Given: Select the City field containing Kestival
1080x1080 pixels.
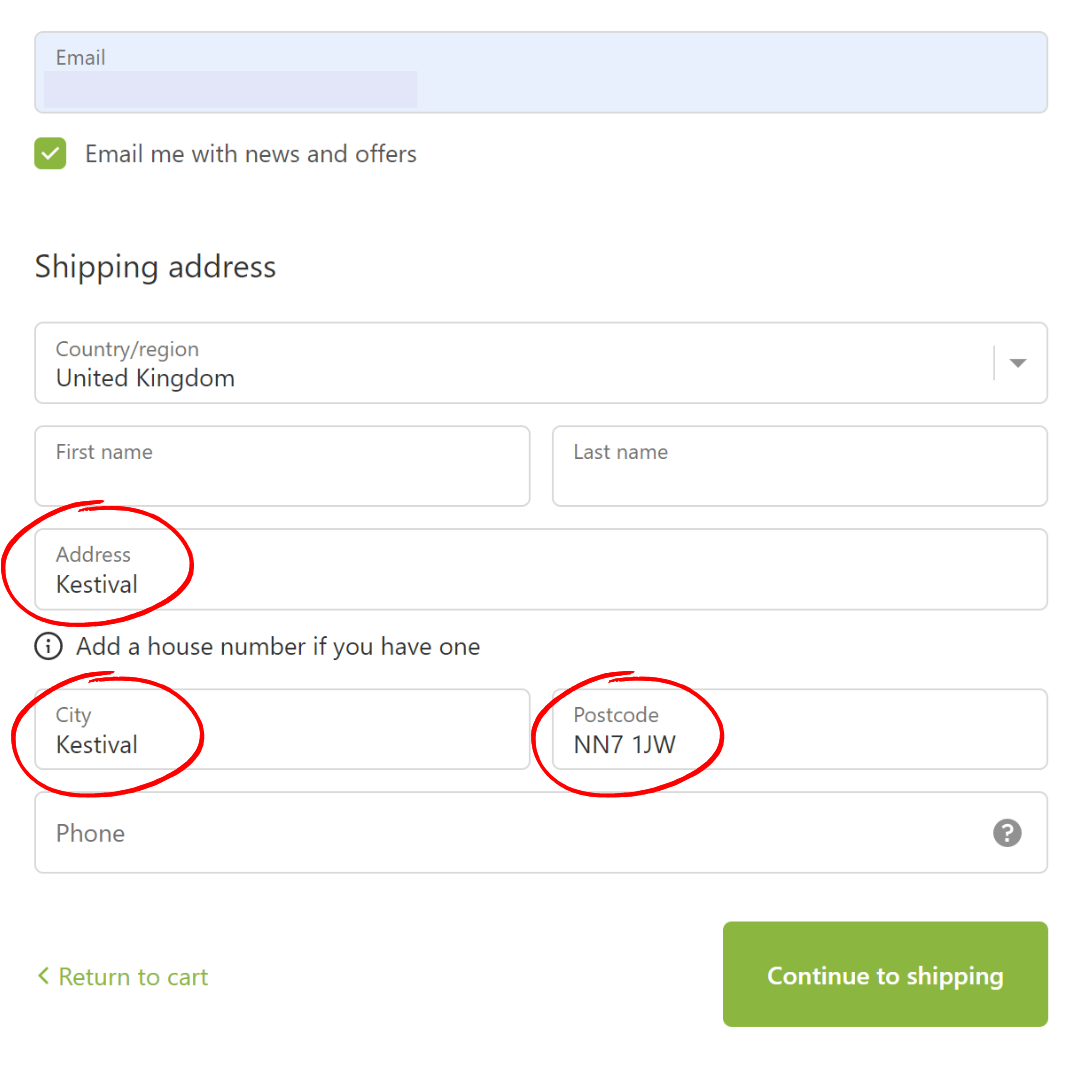Looking at the screenshot, I should (282, 729).
